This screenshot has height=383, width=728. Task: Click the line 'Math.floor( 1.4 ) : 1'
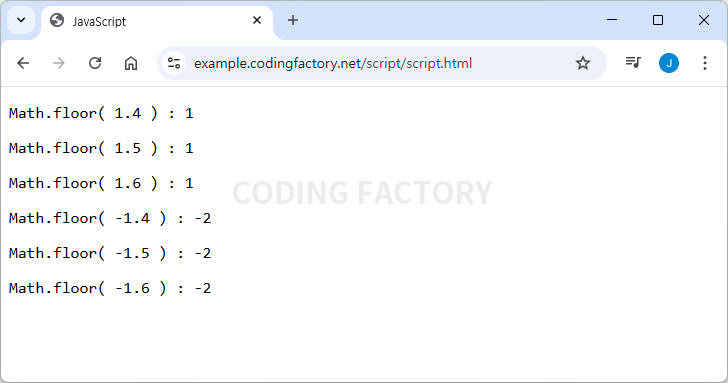click(101, 114)
